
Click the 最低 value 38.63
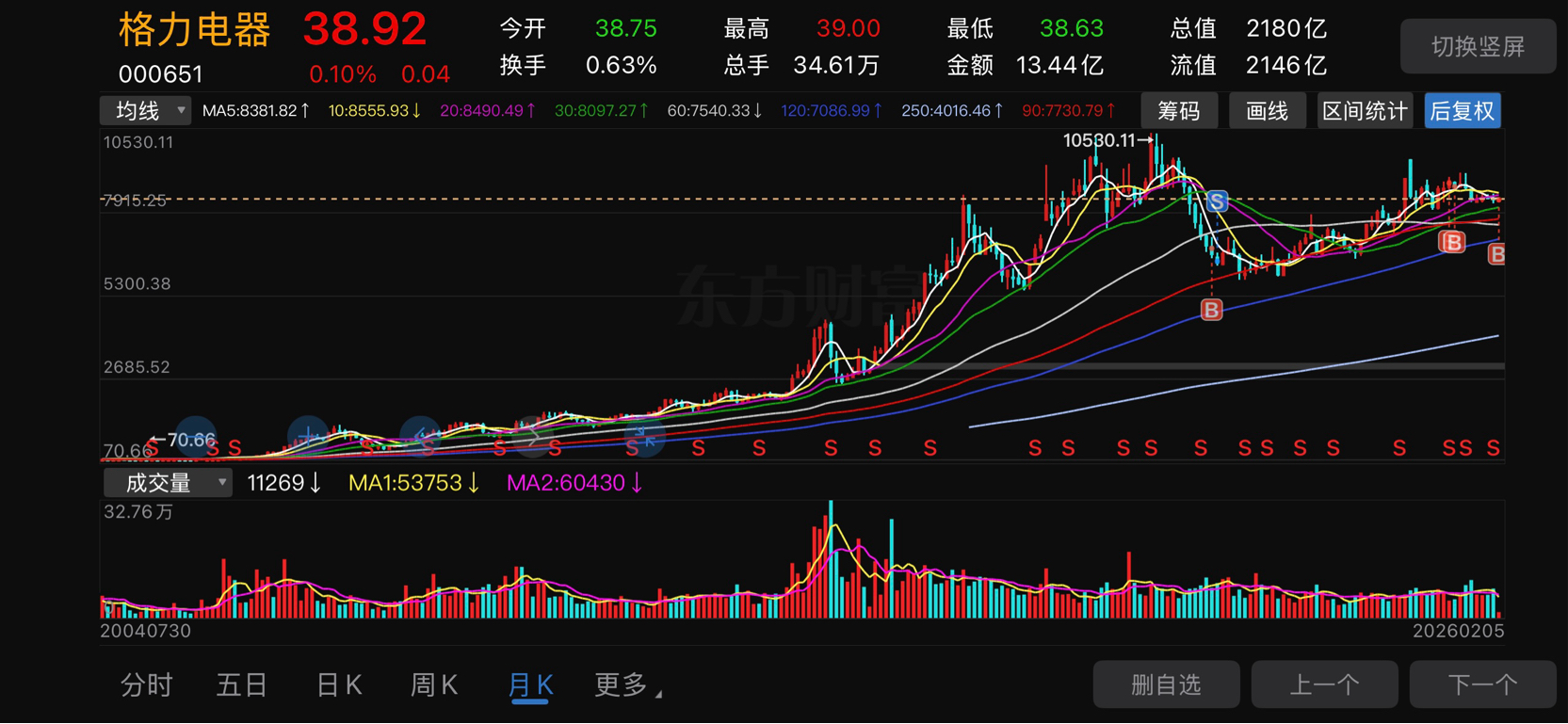point(1072,29)
